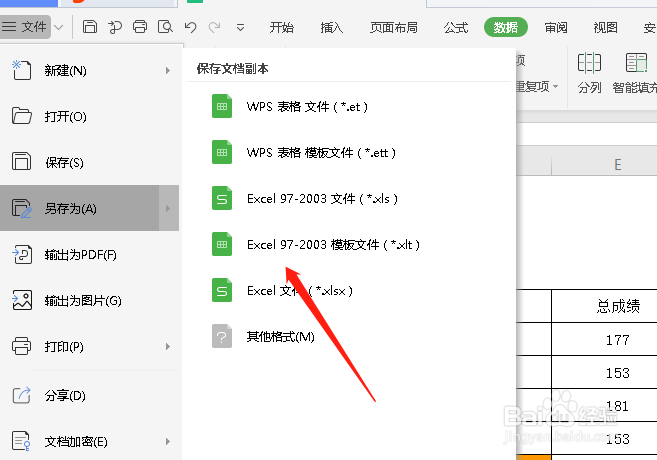Image resolution: width=657 pixels, height=460 pixels.
Task: Click the gray question icon for 其他格式
Action: (x=222, y=336)
